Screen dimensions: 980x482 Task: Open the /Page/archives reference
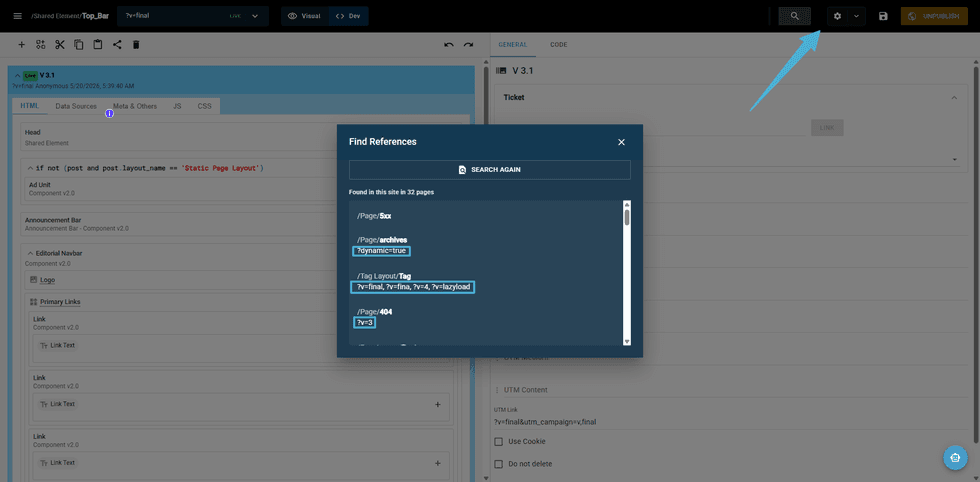tap(382, 240)
